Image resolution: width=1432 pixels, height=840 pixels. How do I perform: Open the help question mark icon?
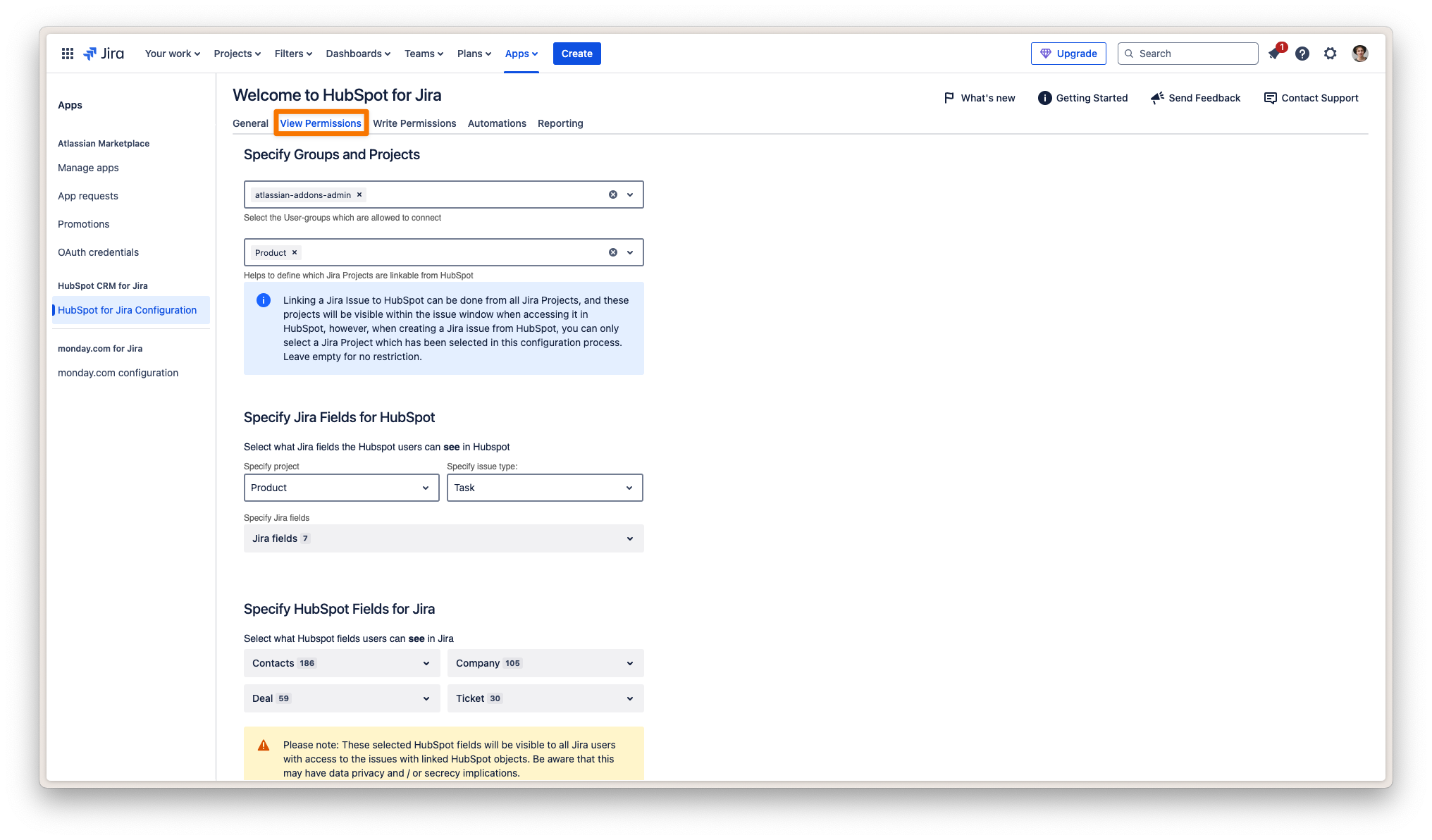click(1302, 54)
